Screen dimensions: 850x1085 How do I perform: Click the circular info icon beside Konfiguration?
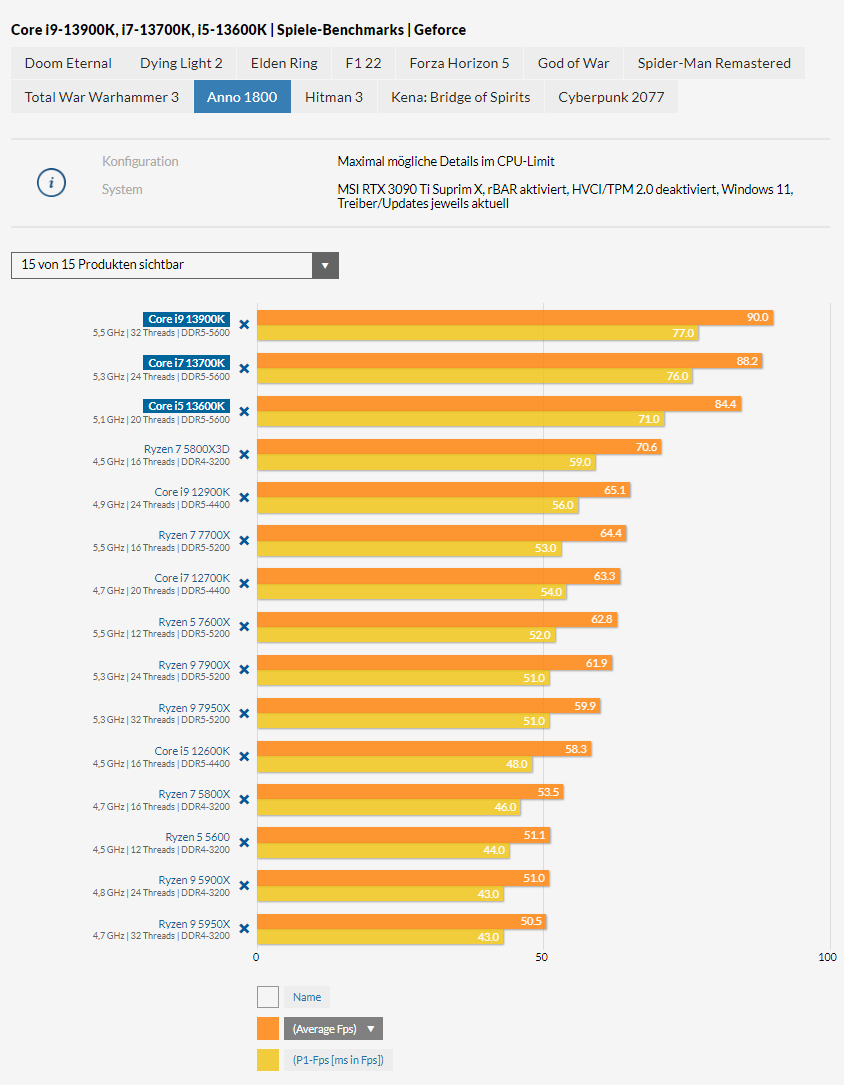[x=51, y=183]
